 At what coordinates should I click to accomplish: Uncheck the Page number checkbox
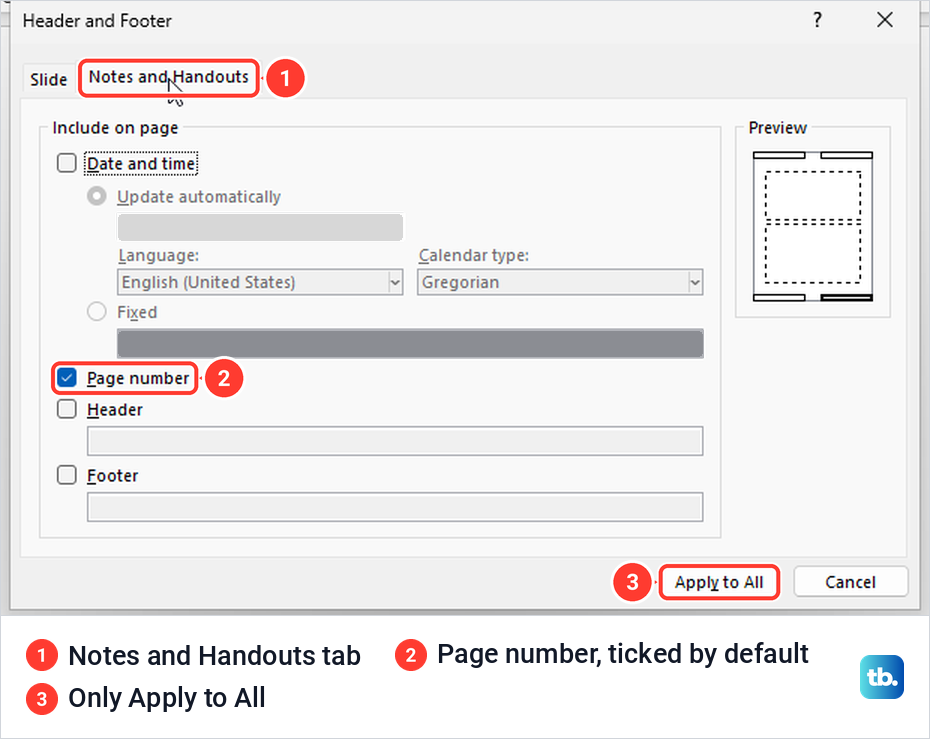(x=66, y=377)
